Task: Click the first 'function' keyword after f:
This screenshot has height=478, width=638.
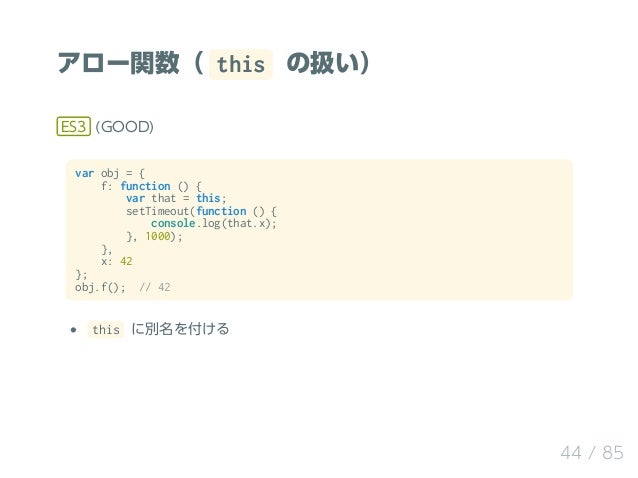Action: tap(145, 186)
